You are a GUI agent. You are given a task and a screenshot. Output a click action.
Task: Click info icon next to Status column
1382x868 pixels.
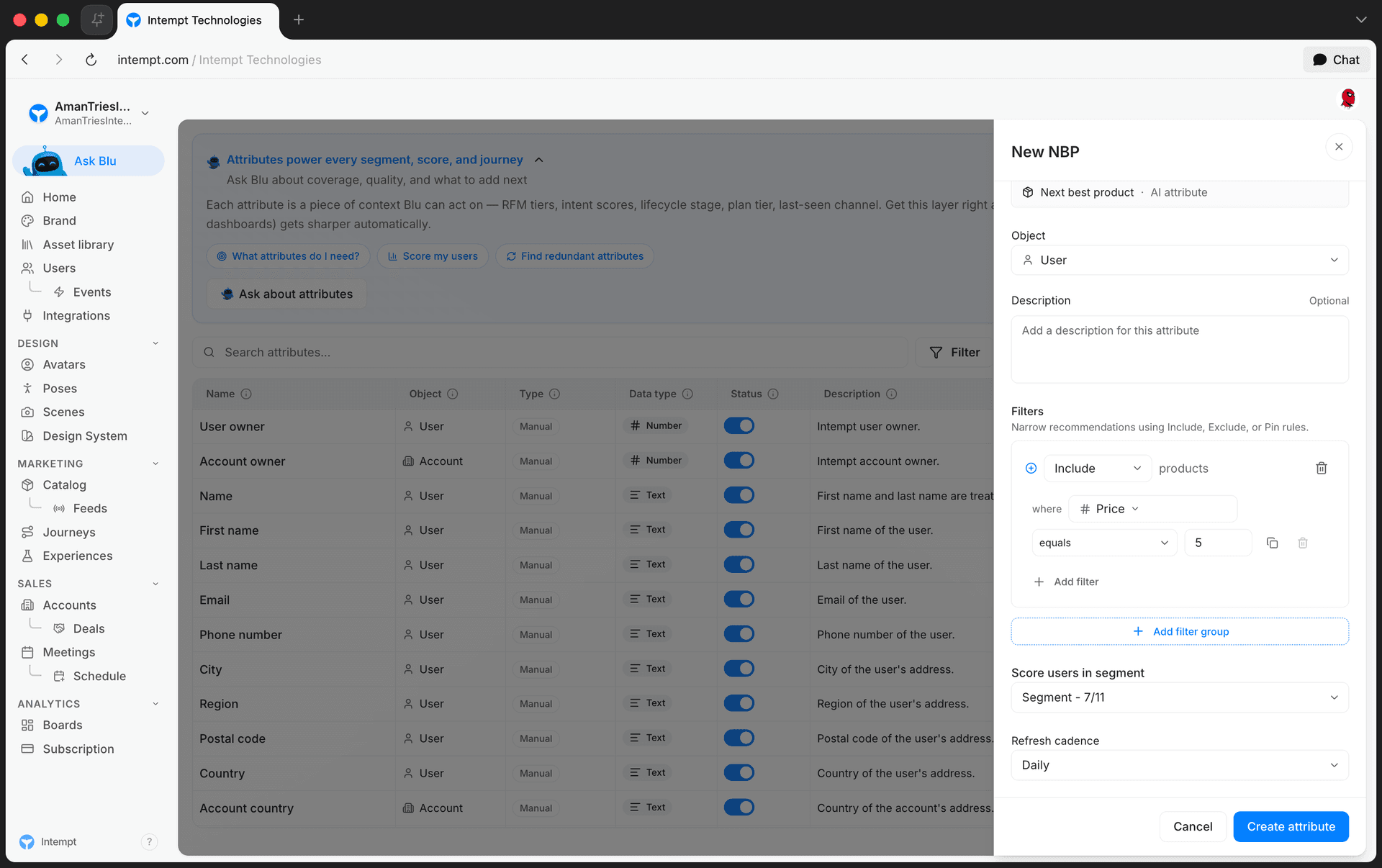[773, 394]
